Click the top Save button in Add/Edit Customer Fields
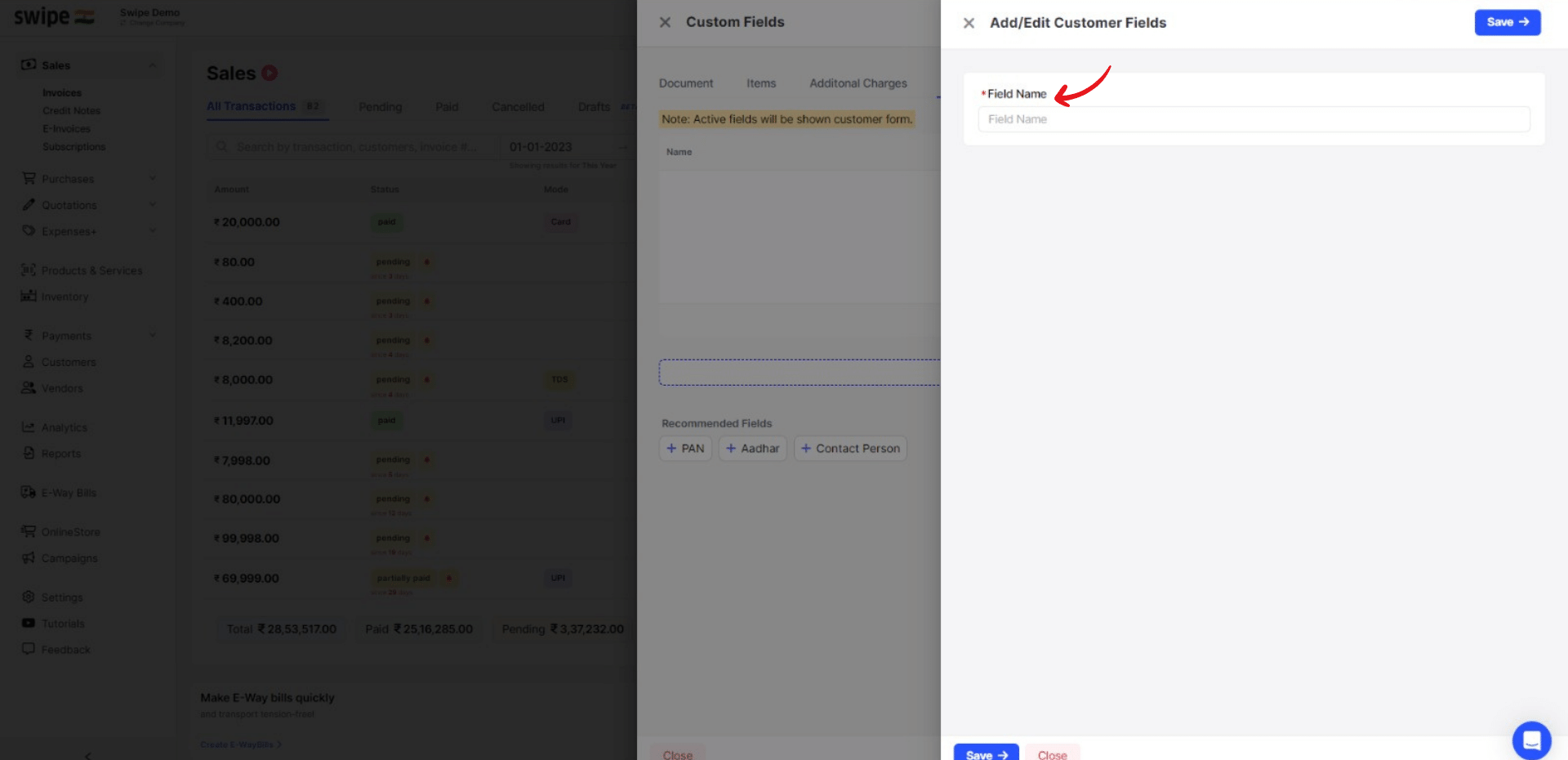Screen dimensions: 1568x760 pos(1508,22)
